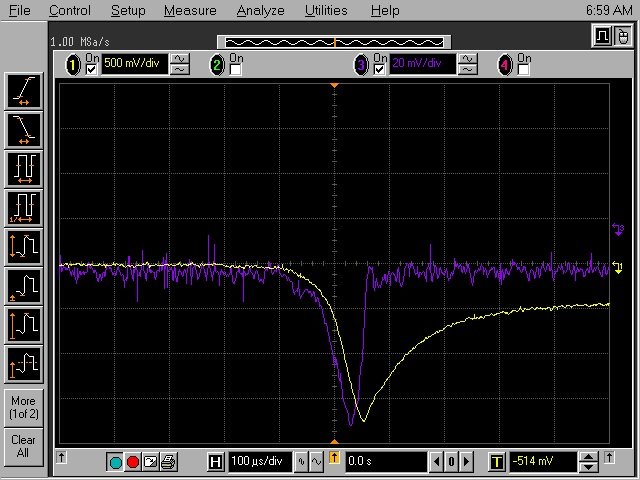Open the Analyze menu
This screenshot has width=640, height=480.
click(260, 10)
